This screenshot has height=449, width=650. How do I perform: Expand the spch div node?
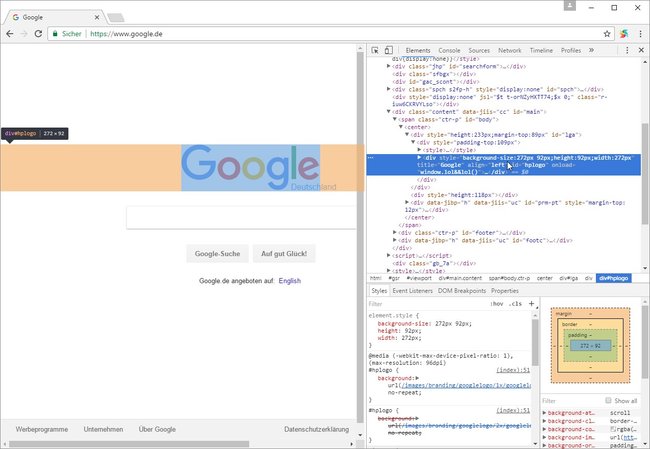pyautogui.click(x=388, y=89)
